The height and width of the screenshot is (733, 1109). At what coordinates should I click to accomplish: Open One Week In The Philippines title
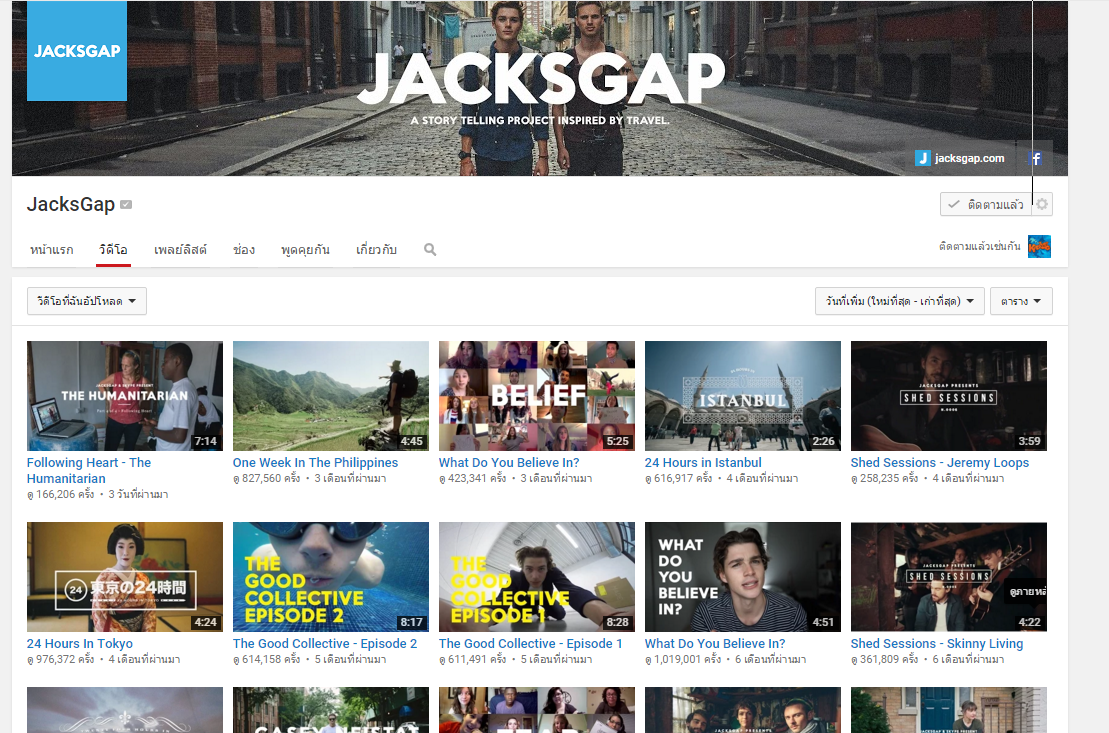pyautogui.click(x=315, y=463)
